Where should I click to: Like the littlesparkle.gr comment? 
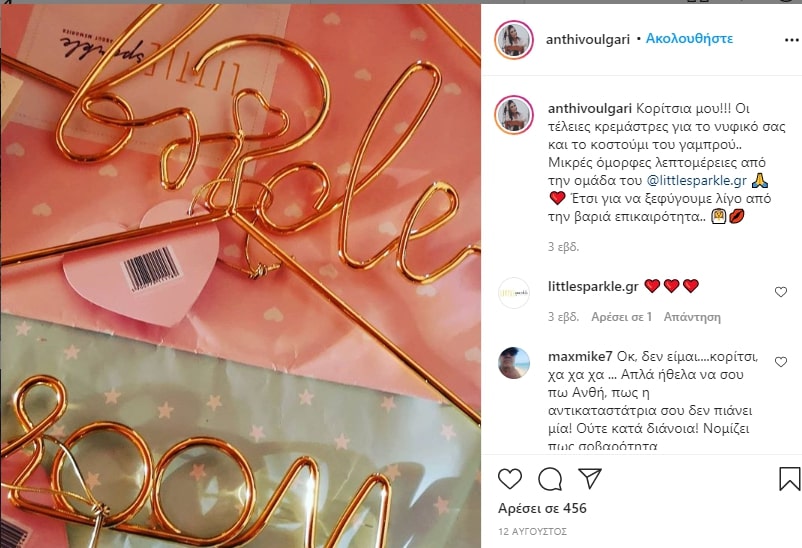coord(781,292)
